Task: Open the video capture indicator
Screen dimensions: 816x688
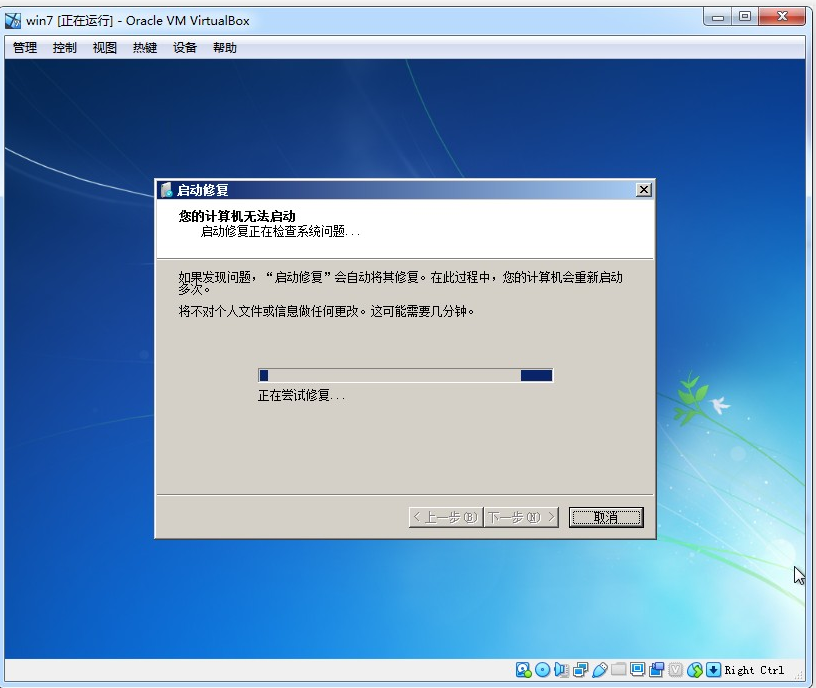Action: (657, 669)
